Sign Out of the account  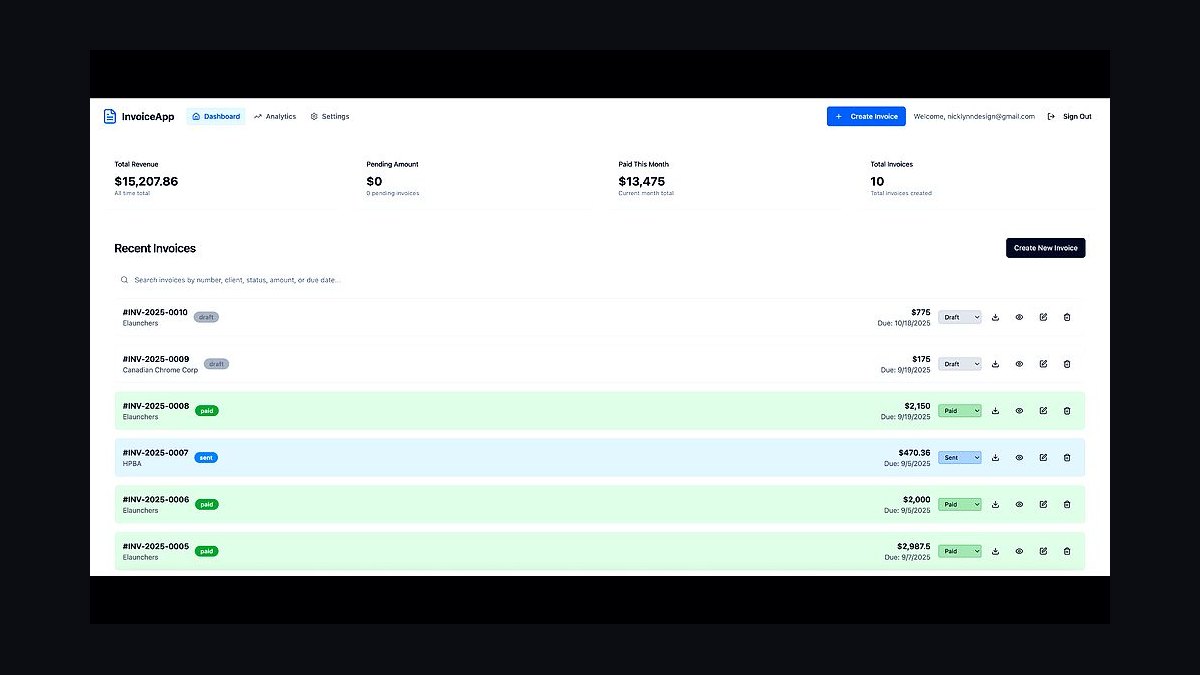[1070, 117]
